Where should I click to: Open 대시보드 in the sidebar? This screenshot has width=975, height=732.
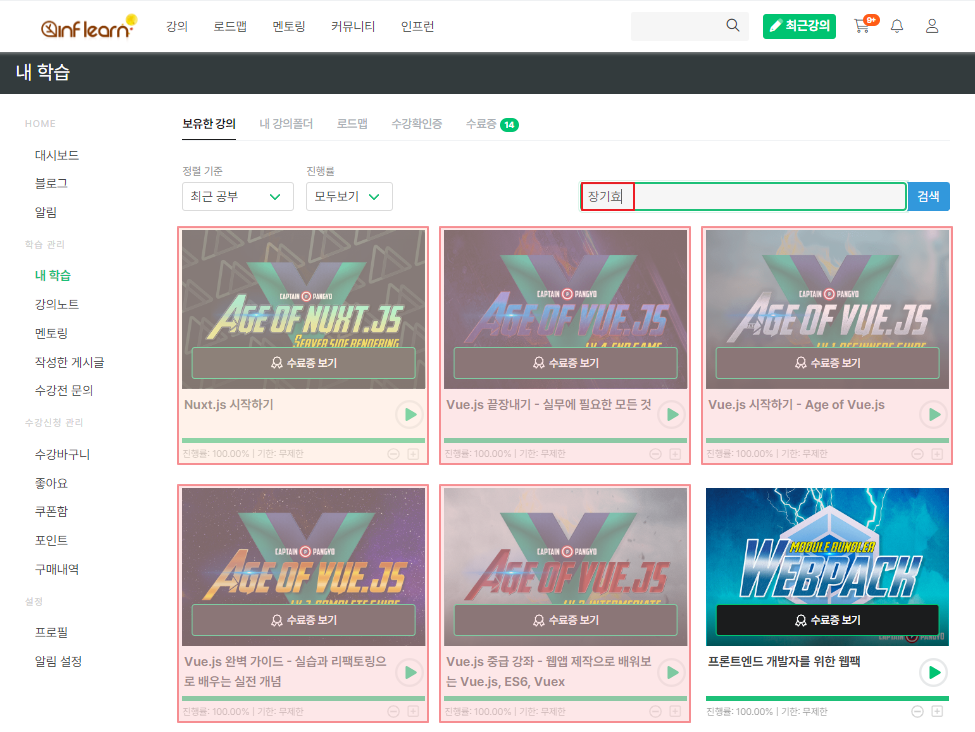tap(57, 155)
